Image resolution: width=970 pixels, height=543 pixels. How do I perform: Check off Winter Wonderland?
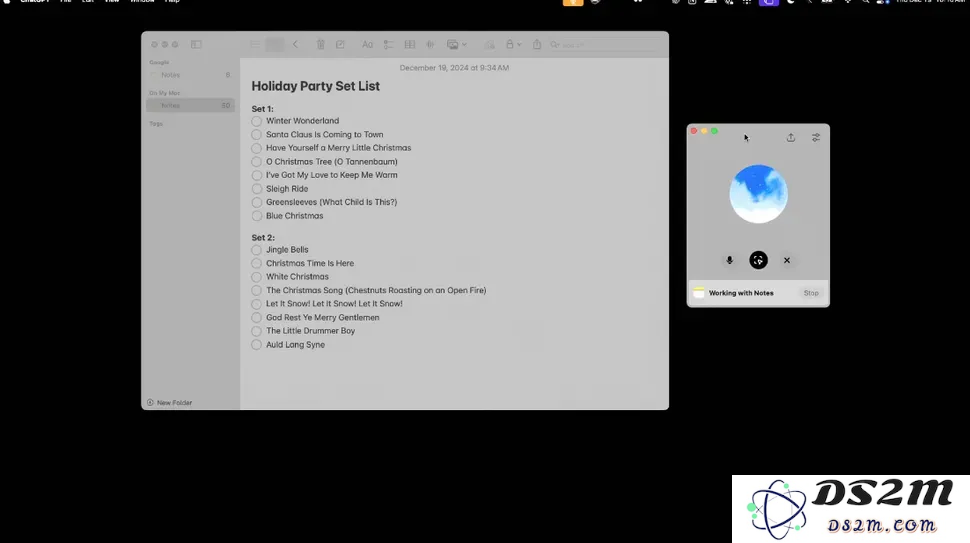click(257, 121)
